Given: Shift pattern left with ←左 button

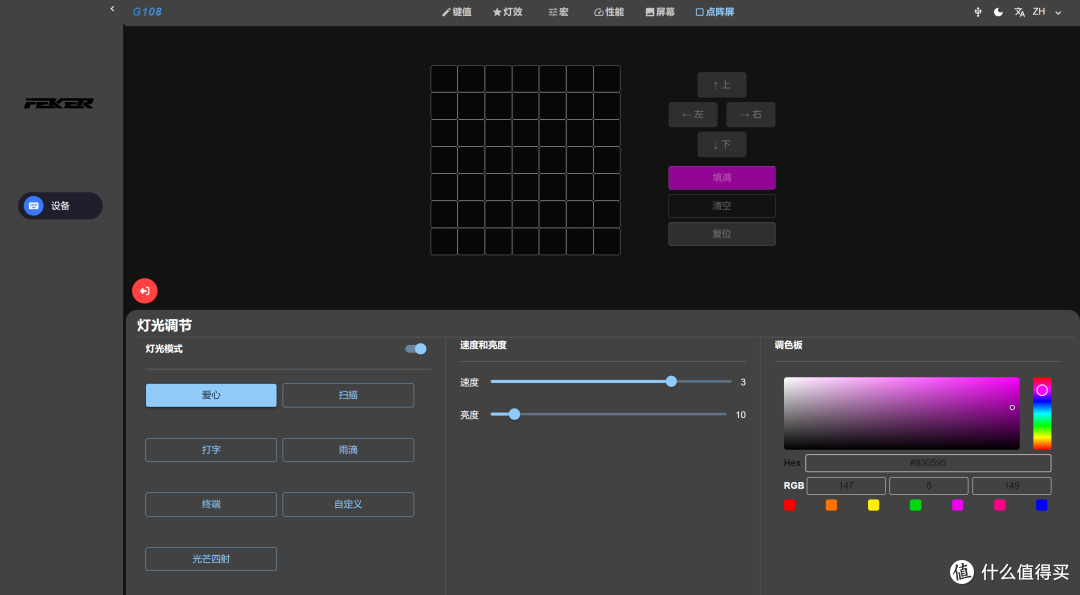Looking at the screenshot, I should [693, 114].
